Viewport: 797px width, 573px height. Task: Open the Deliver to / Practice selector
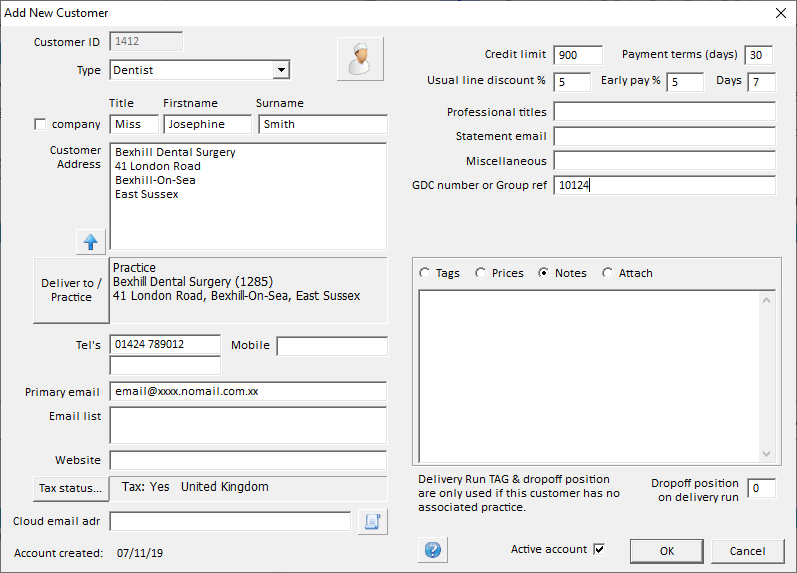71,290
